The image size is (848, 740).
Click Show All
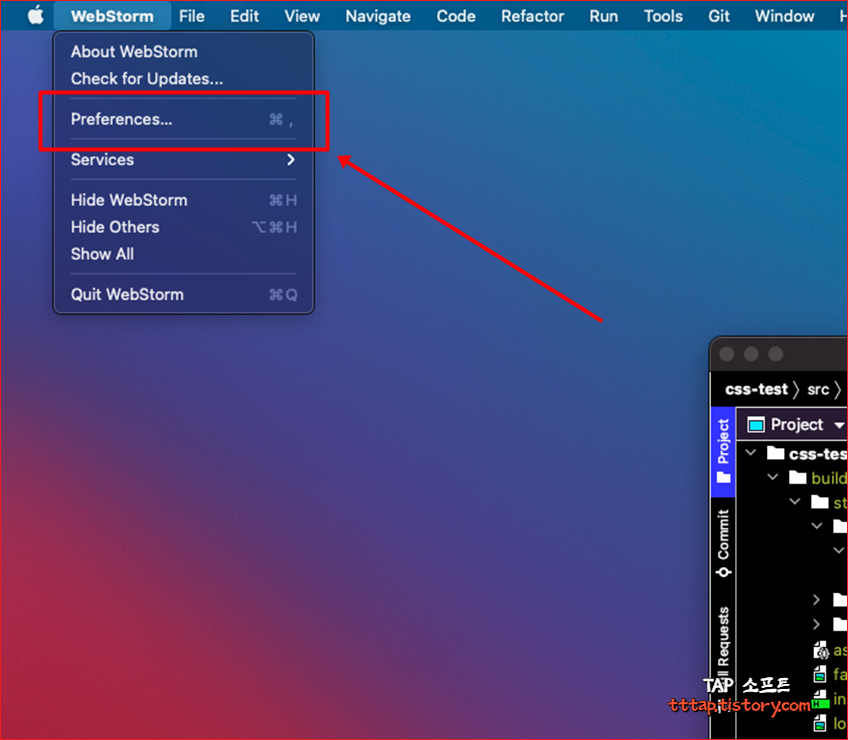click(183, 254)
